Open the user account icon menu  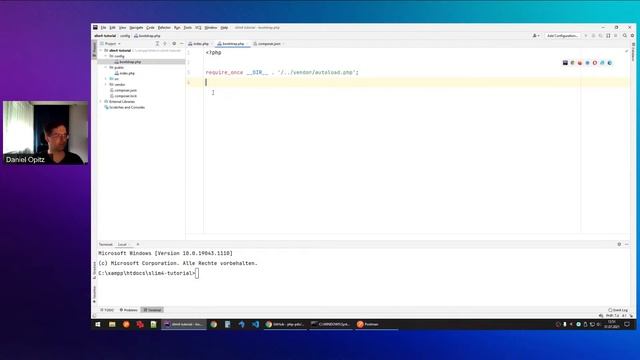coord(536,36)
